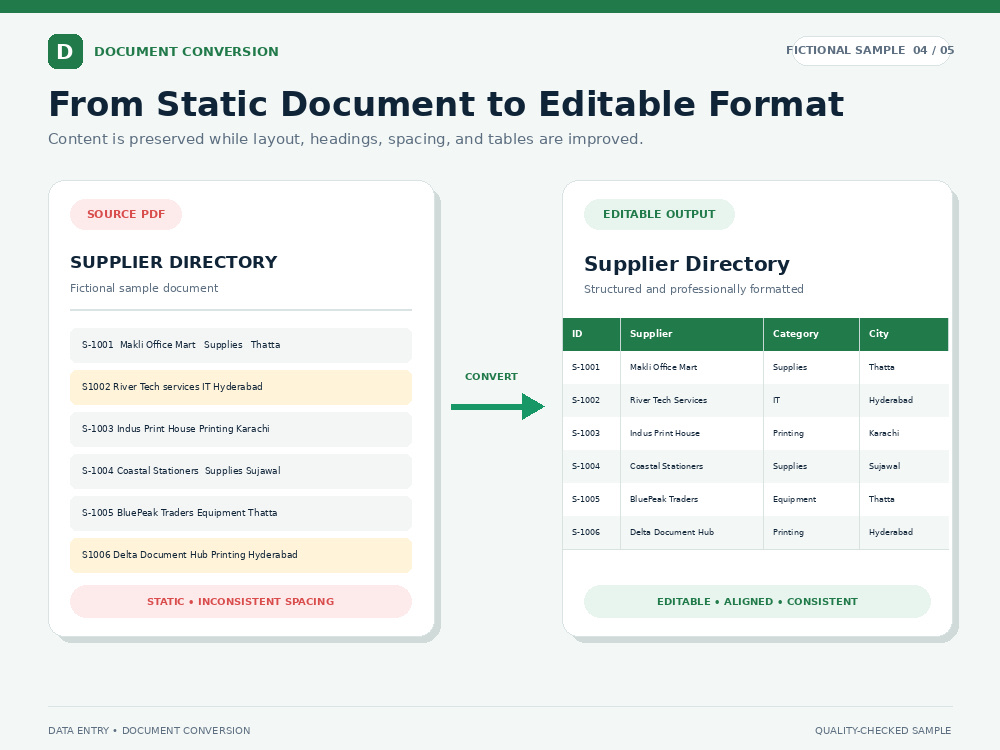Click footer text QUALITY-CHECKED SAMPLE
The height and width of the screenshot is (750, 1000).
pyautogui.click(x=883, y=731)
